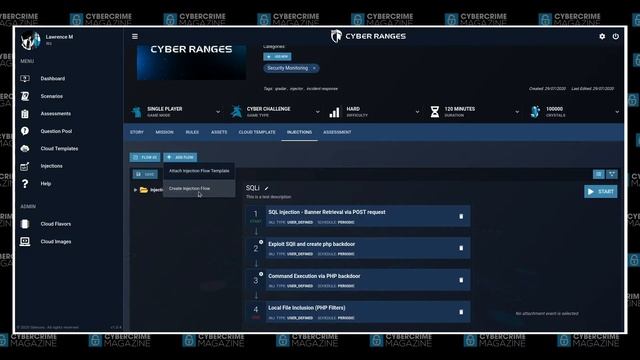
Task: Select step 4 Local File Inclusion
Action: (368, 312)
